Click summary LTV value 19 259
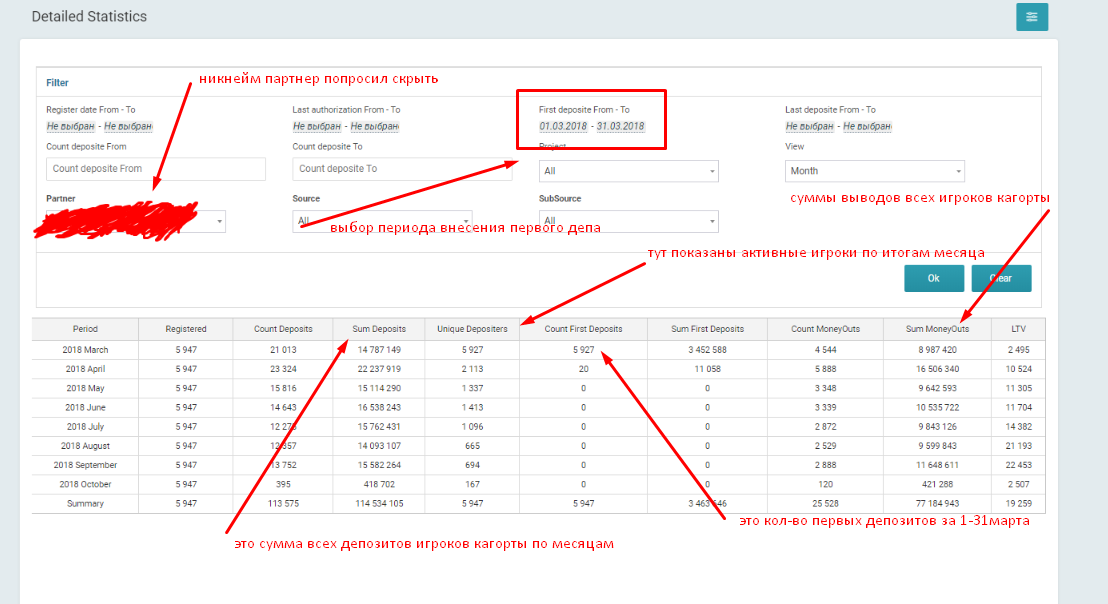 [x=1018, y=504]
